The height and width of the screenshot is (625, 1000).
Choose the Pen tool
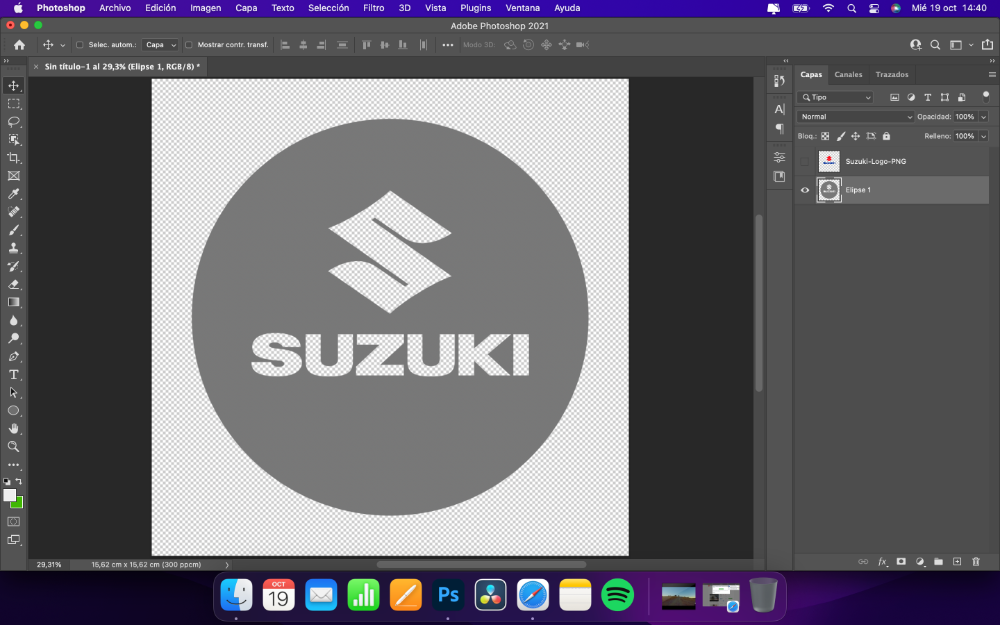click(13, 357)
